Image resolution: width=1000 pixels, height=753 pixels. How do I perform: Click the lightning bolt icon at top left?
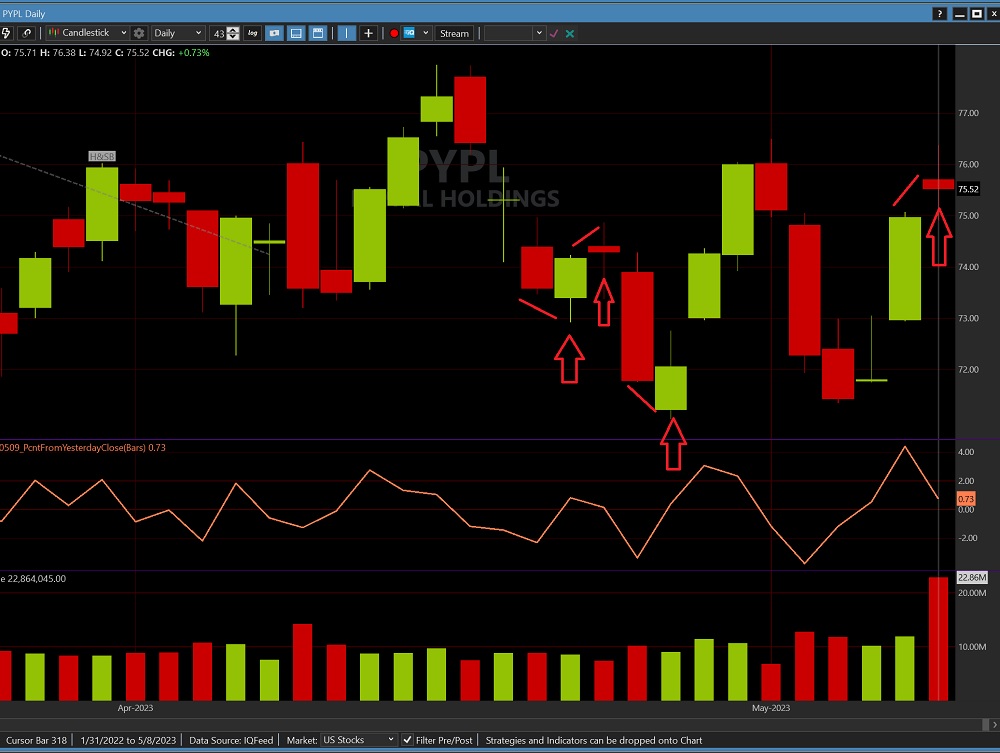point(7,33)
